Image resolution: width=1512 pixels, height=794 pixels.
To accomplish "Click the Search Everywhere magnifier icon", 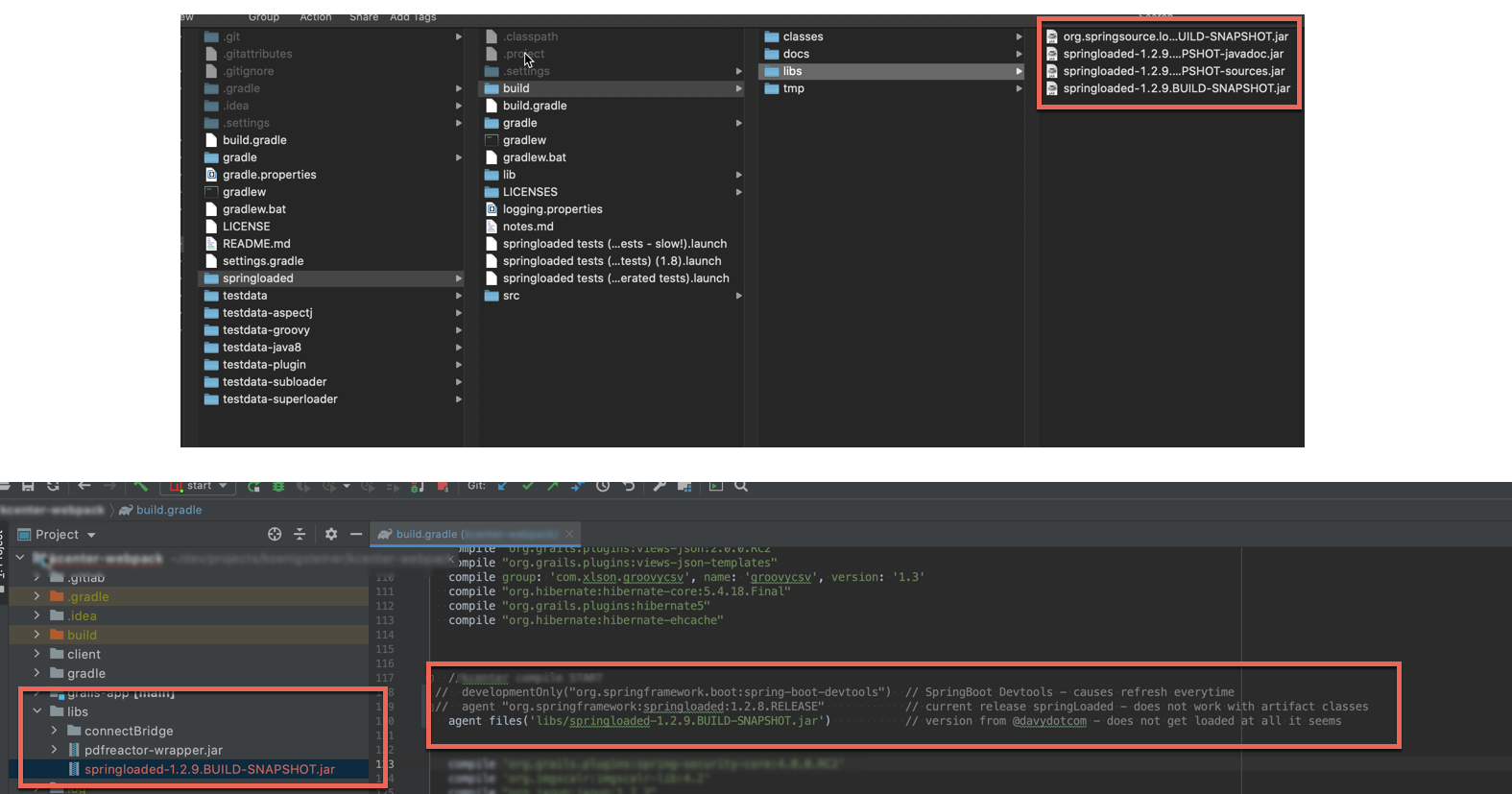I will (x=741, y=486).
